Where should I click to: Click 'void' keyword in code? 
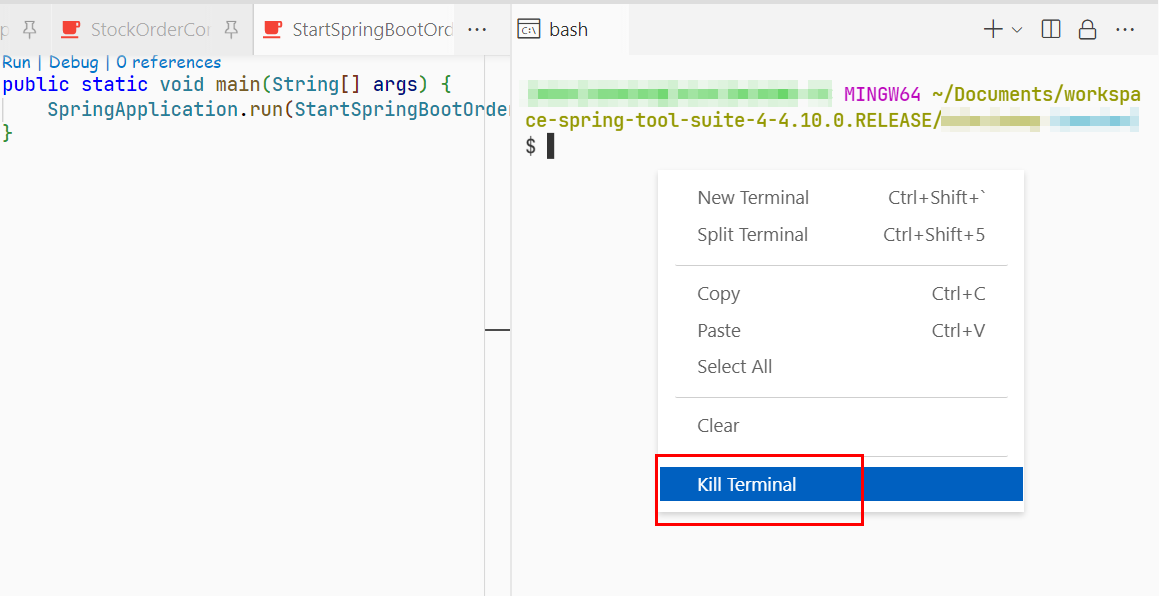coord(182,84)
